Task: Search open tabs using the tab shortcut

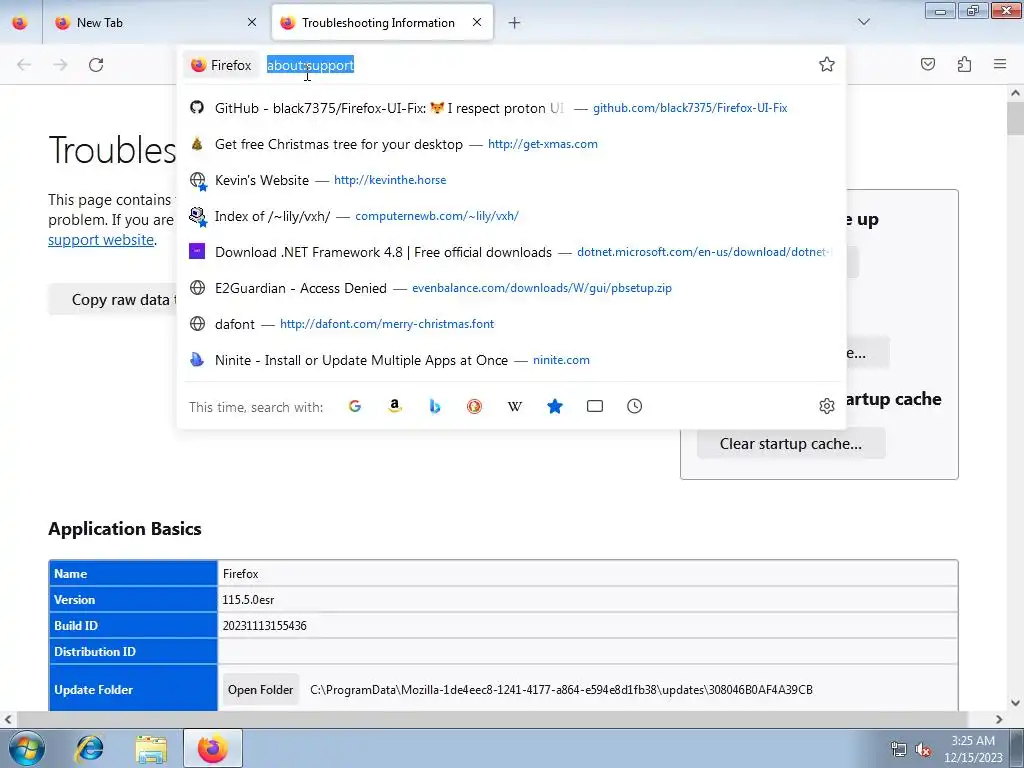Action: 594,406
